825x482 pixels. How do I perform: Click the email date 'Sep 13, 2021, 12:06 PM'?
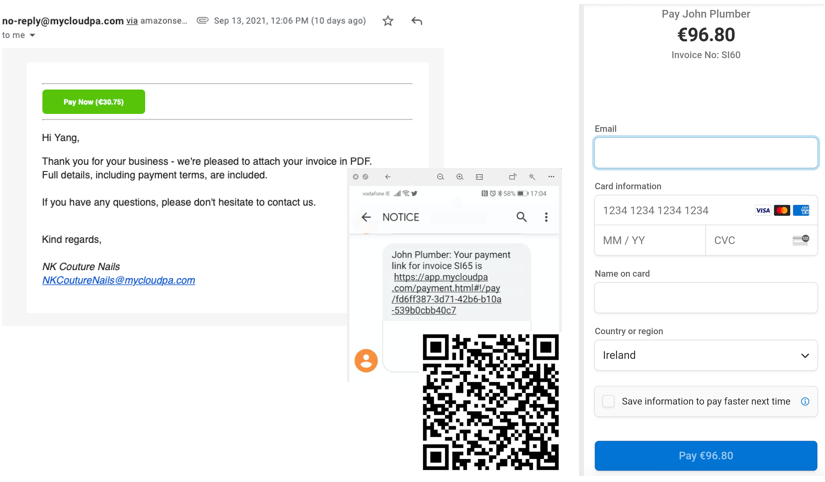click(261, 21)
